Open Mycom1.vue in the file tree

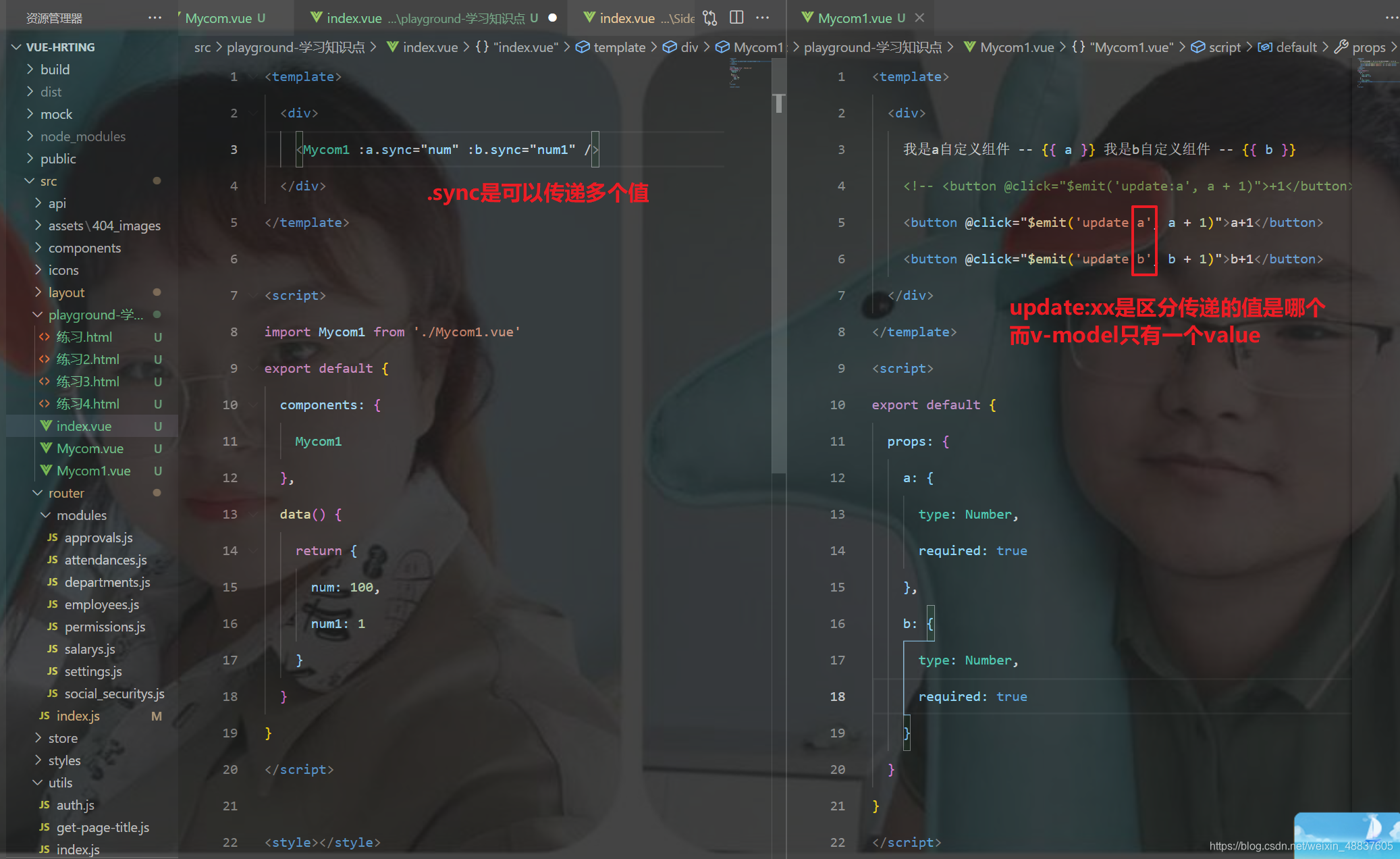click(93, 471)
